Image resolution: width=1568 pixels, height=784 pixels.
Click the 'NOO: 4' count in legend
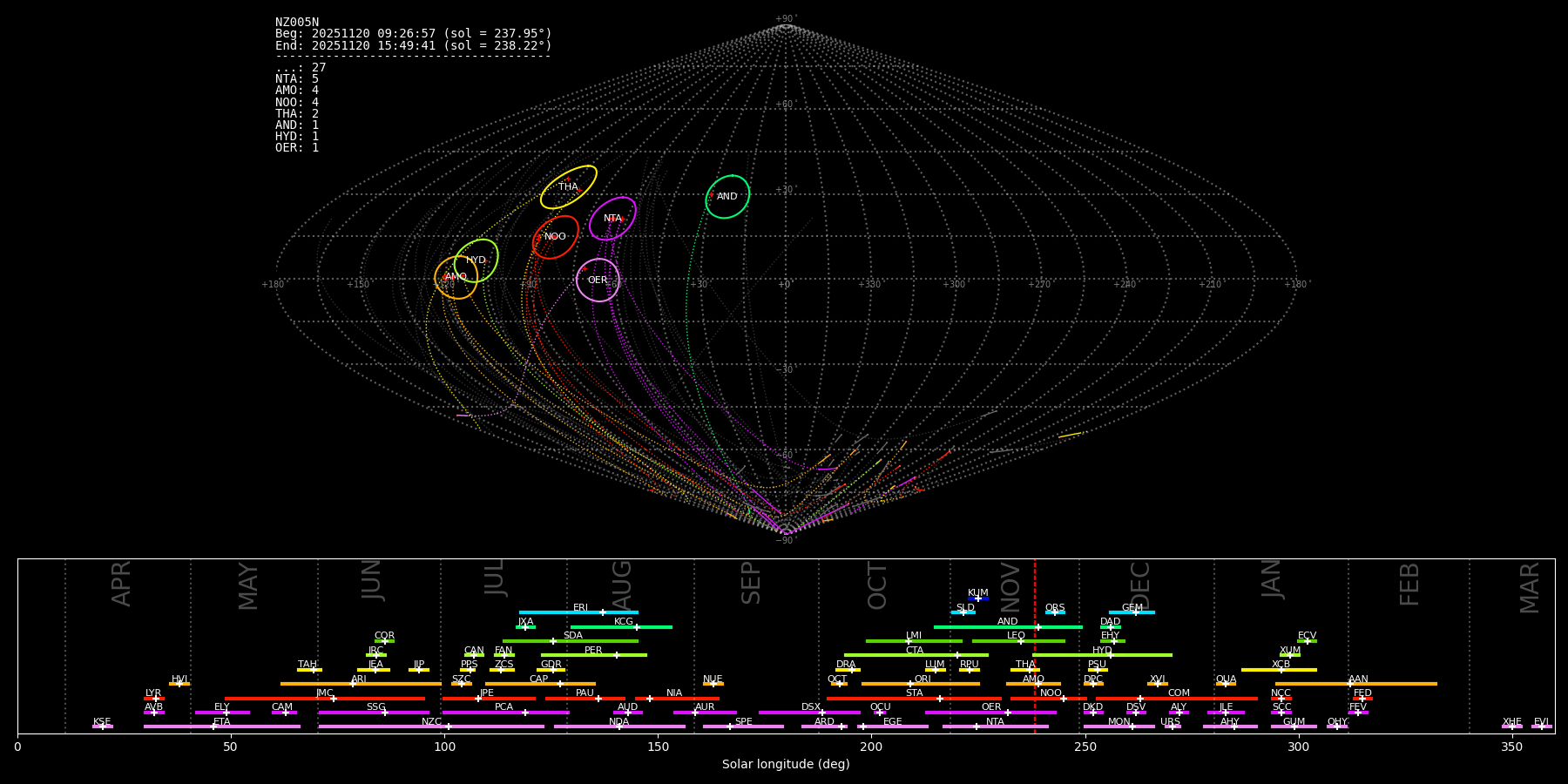coord(297,103)
